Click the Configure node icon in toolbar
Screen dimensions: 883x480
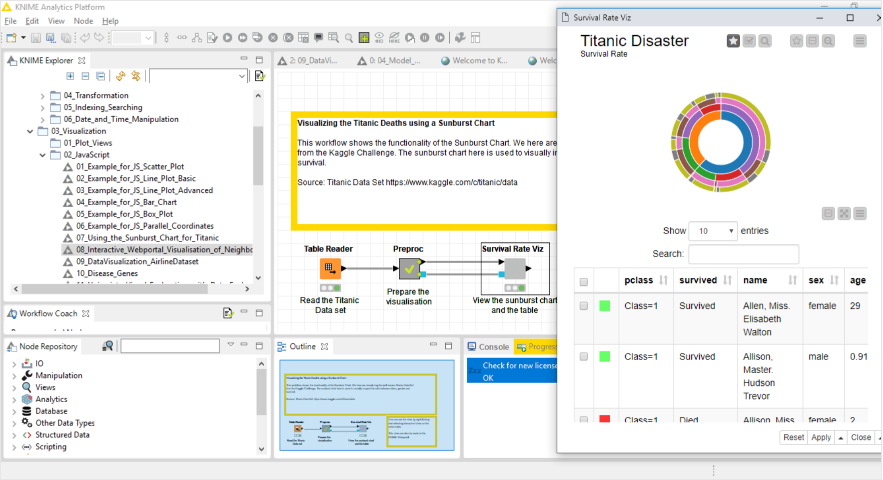pos(212,38)
